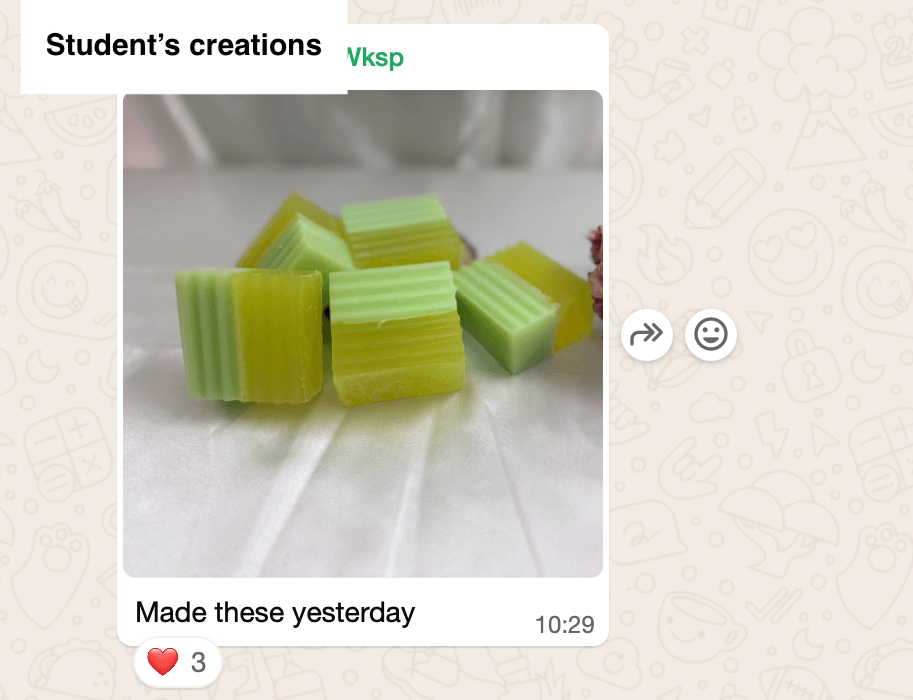
Task: Click the topmost light green cube in photo
Action: 401,232
